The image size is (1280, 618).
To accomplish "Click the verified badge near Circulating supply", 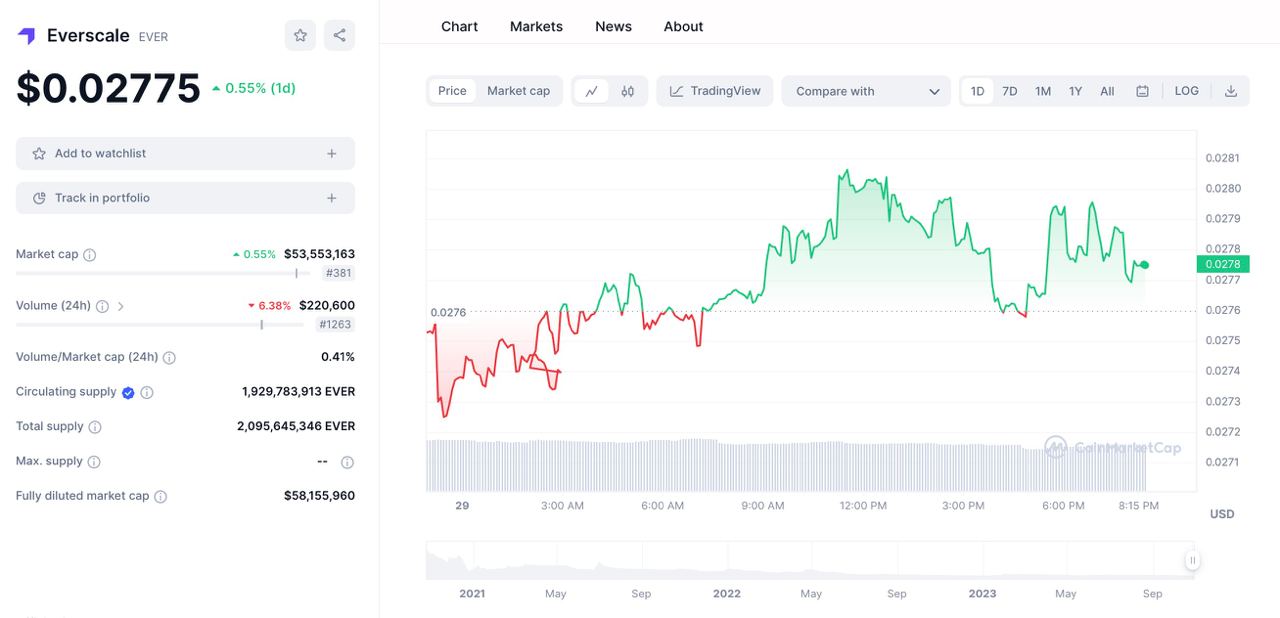I will point(128,393).
